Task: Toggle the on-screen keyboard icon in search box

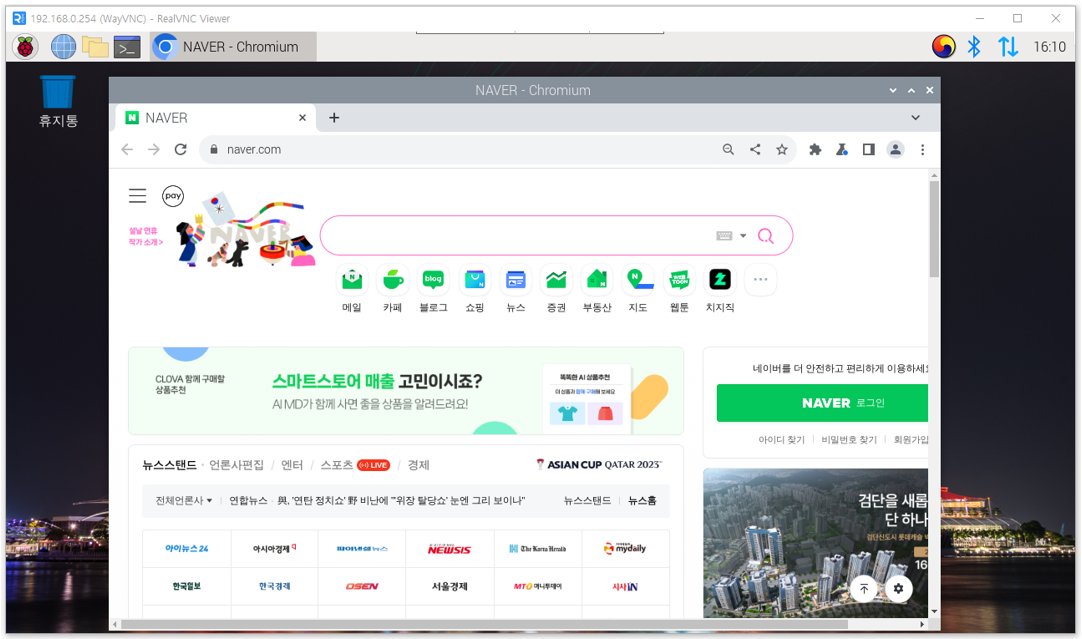Action: (x=724, y=236)
